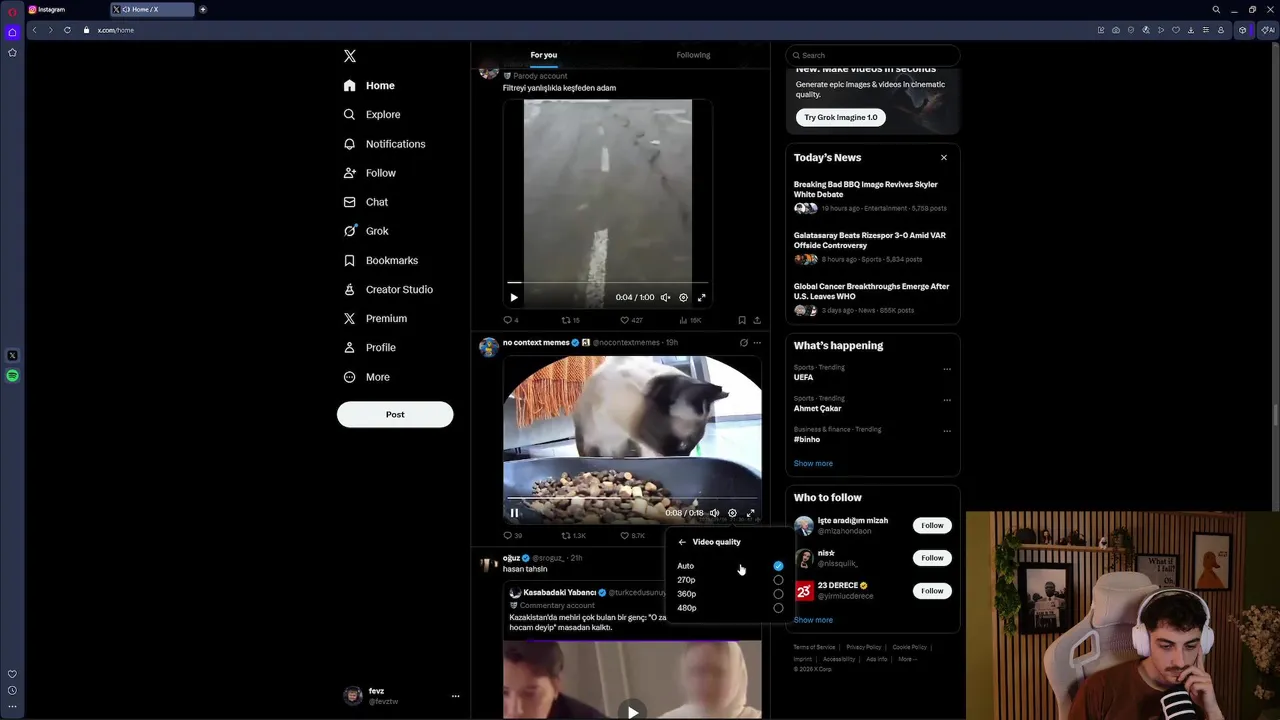Share the Filtreyi yanlışlıkla post
This screenshot has height=720, width=1280.
pyautogui.click(x=757, y=320)
